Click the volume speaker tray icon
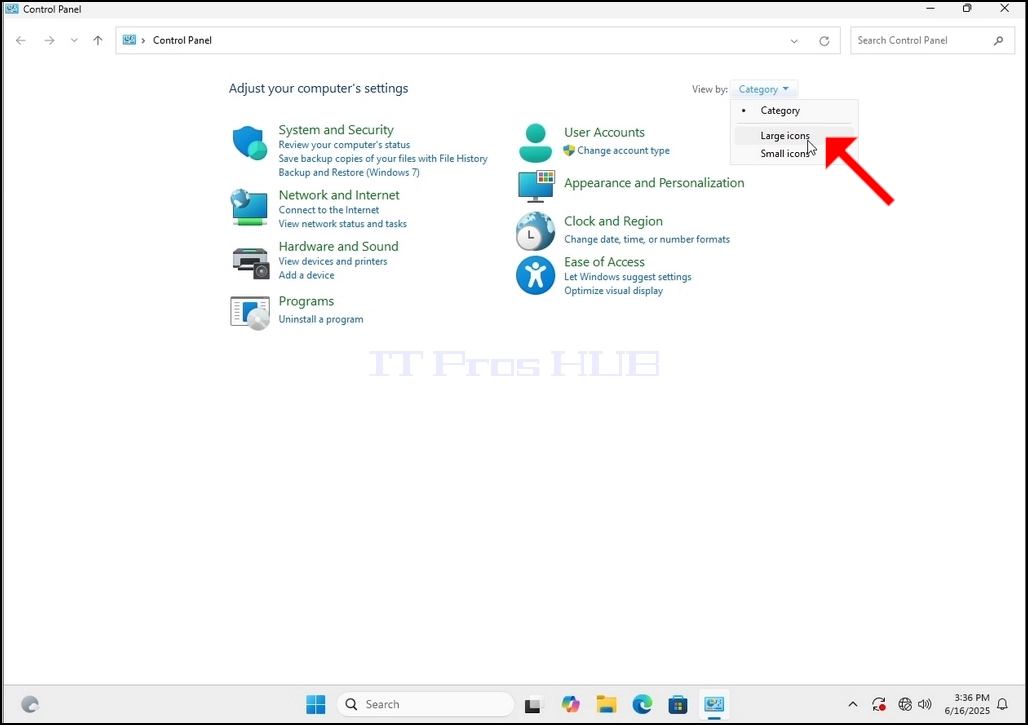This screenshot has height=725, width=1028. coord(925,704)
